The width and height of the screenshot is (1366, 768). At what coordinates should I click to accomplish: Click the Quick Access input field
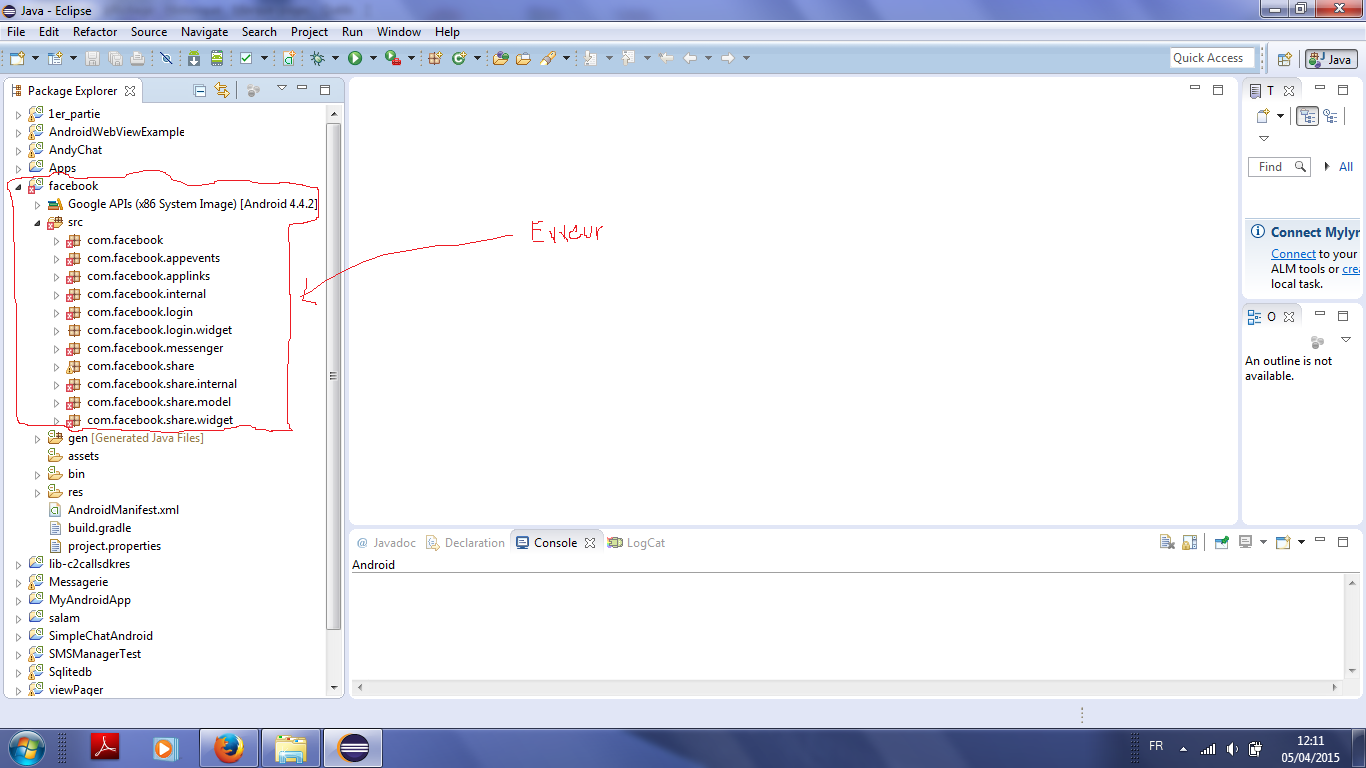pos(1212,58)
